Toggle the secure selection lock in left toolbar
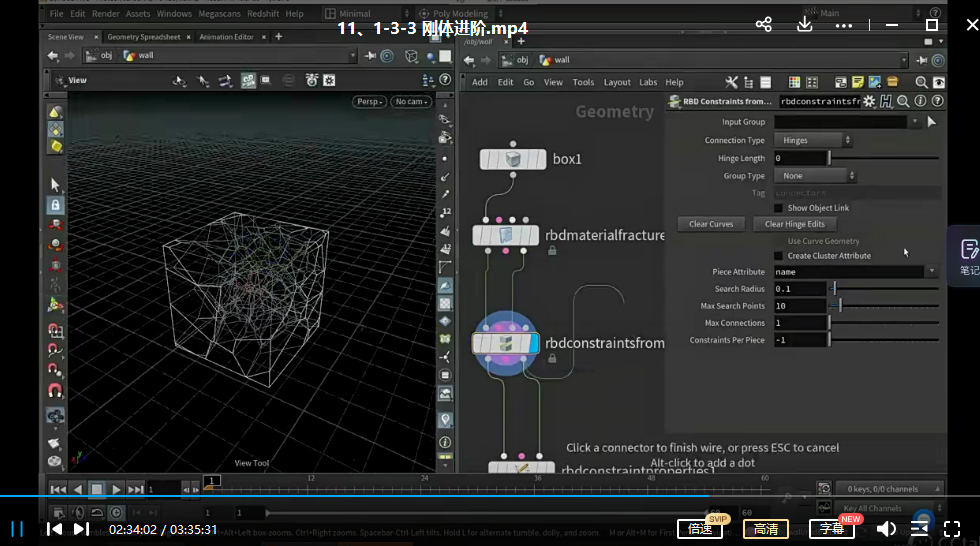The image size is (980, 546). tap(55, 205)
